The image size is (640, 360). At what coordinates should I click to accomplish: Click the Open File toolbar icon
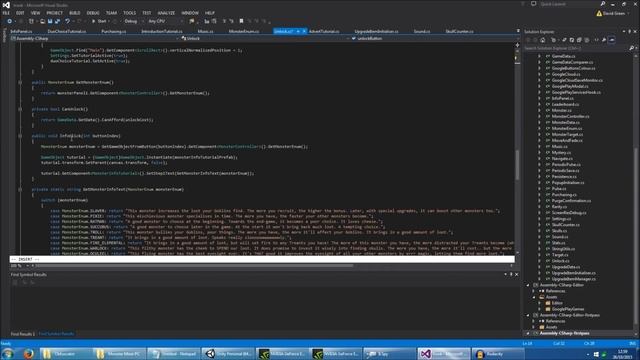42,21
